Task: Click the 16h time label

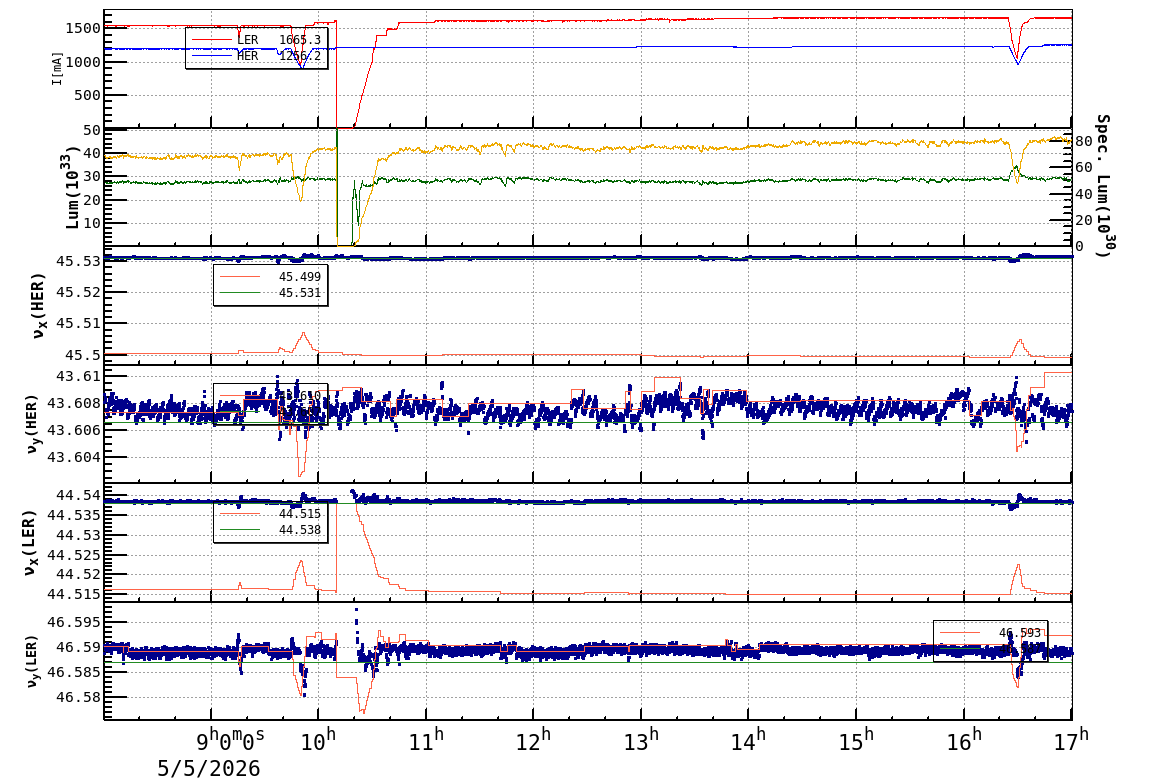Action: [964, 739]
